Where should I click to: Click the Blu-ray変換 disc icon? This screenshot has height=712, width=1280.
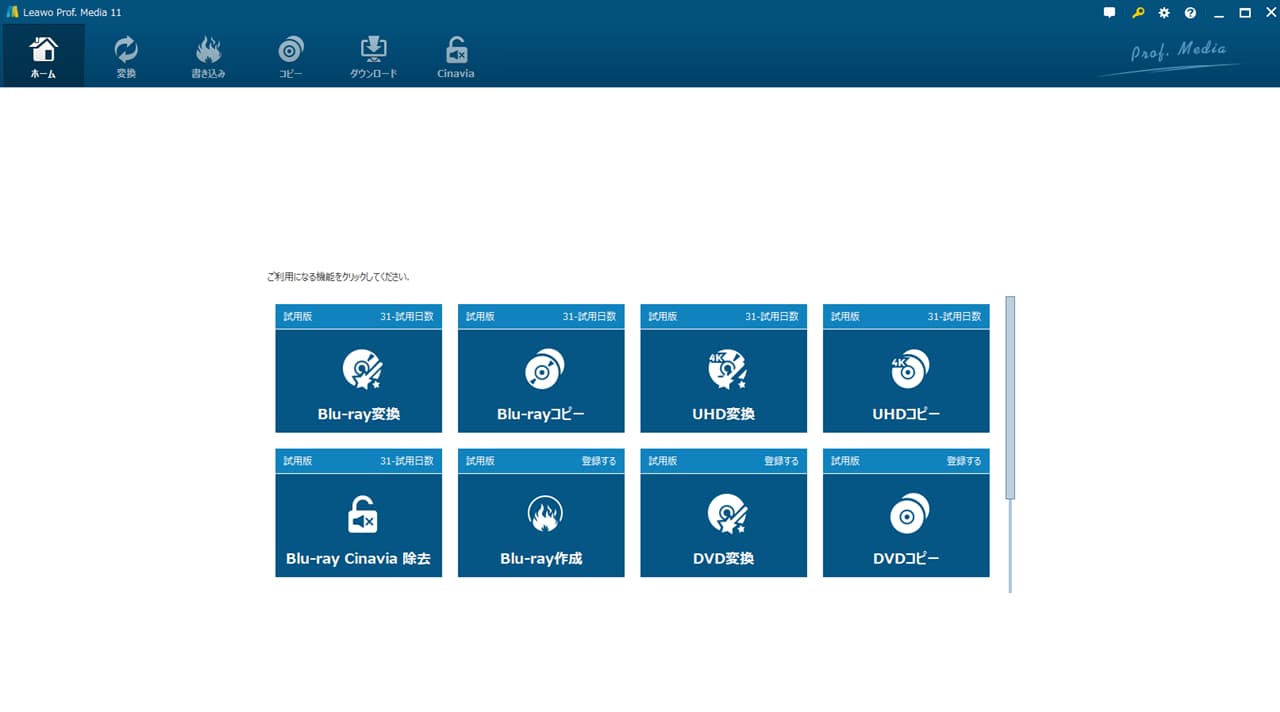(x=361, y=370)
